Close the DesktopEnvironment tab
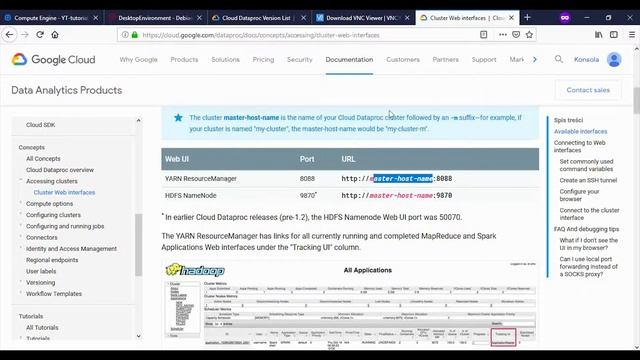640x360 pixels. coord(199,18)
